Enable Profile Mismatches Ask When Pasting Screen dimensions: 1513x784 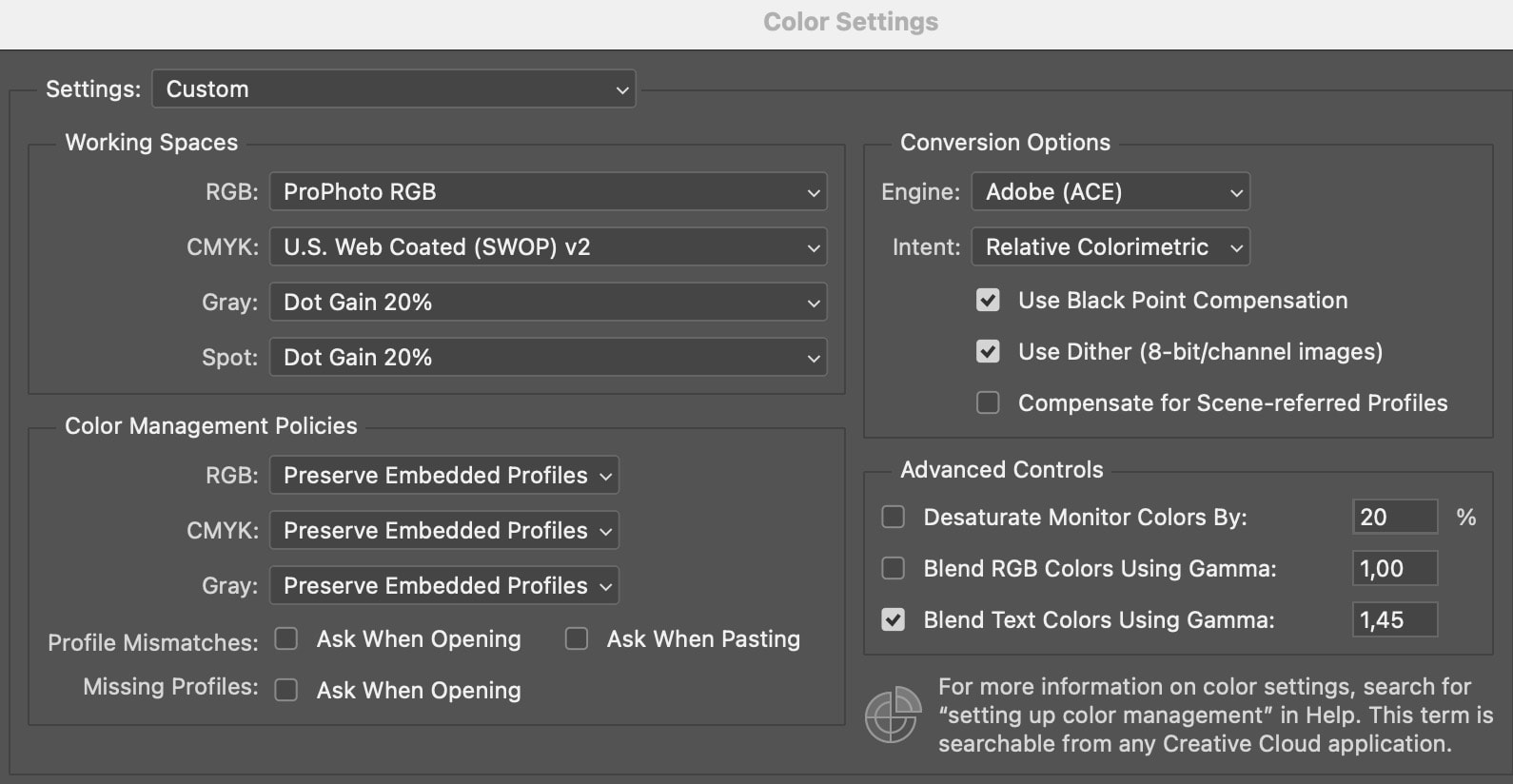pyautogui.click(x=577, y=639)
